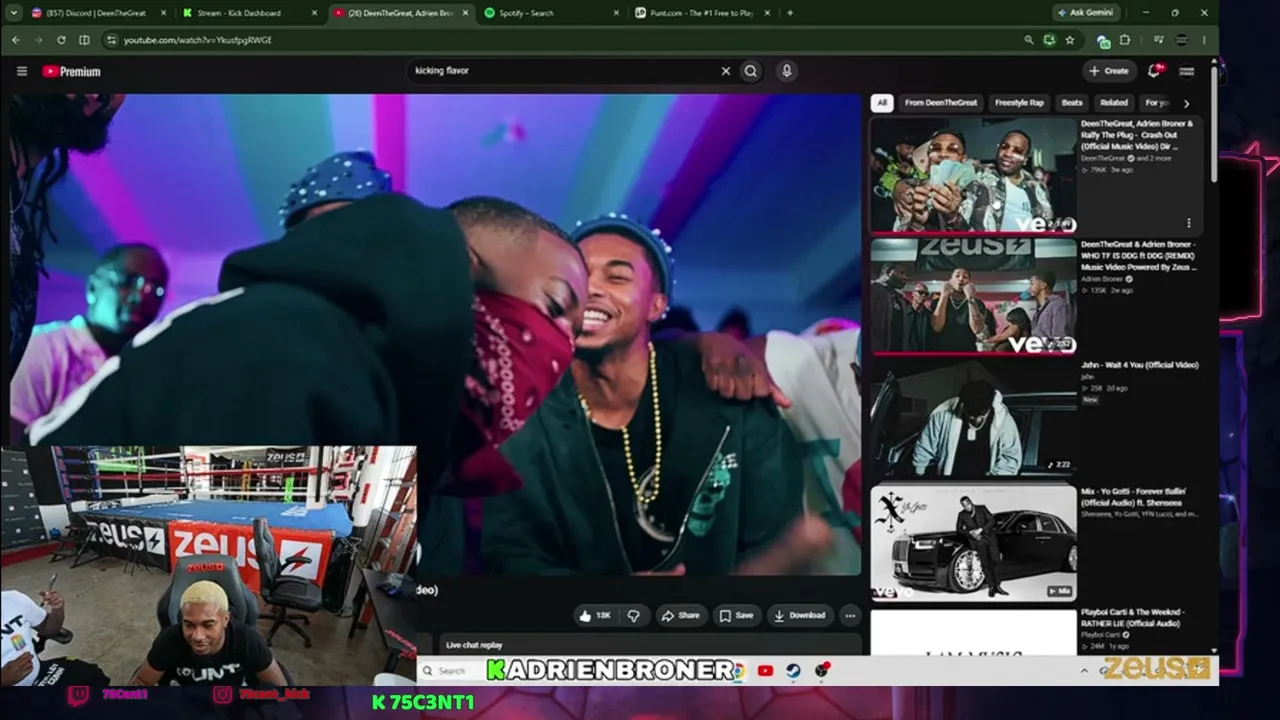Viewport: 1280px width, 720px height.
Task: Go back in browser history
Action: (x=16, y=40)
